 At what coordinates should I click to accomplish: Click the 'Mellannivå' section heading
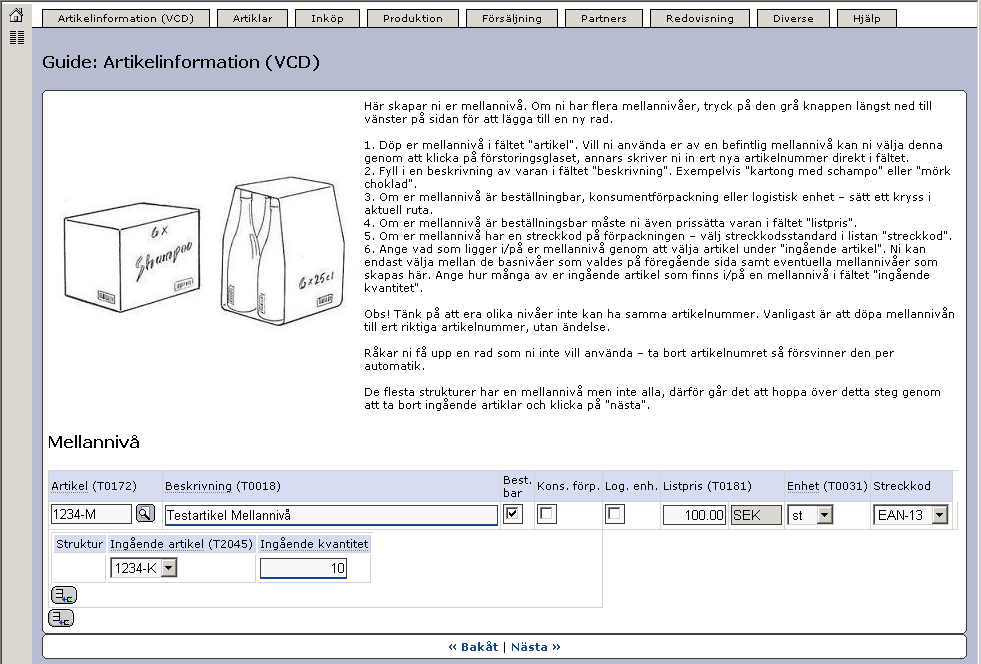point(94,442)
